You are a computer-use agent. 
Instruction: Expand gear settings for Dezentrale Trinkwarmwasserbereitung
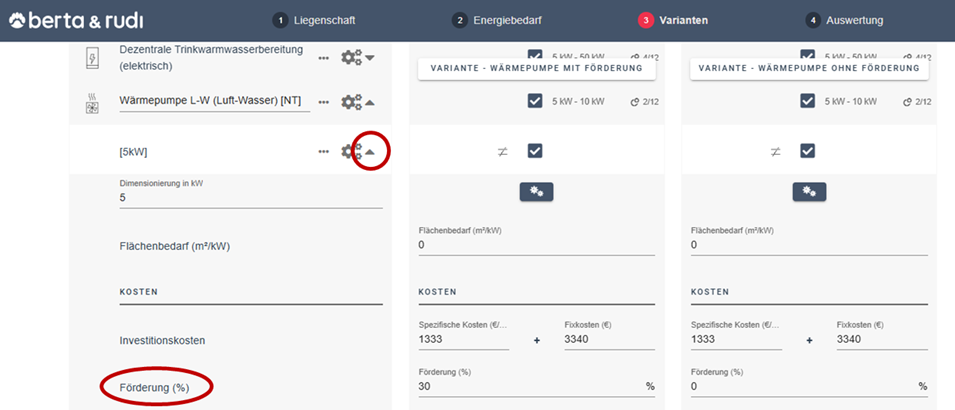click(357, 58)
